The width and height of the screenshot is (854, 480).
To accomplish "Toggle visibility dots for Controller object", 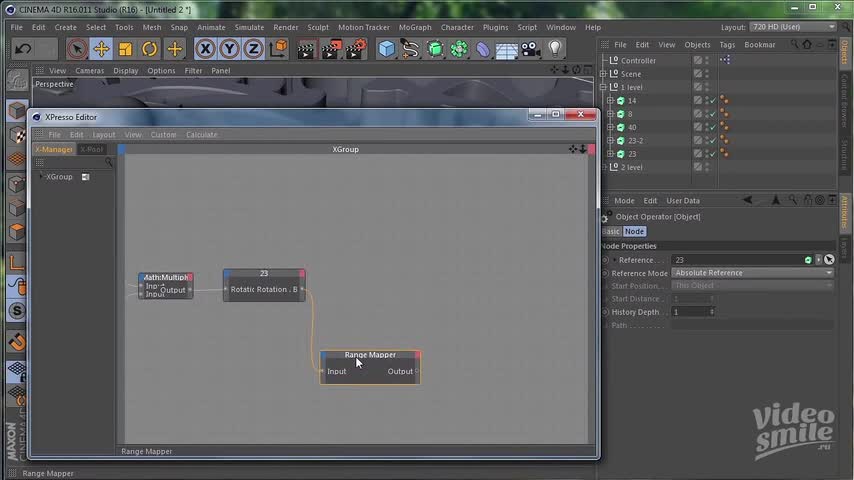I will pos(707,60).
